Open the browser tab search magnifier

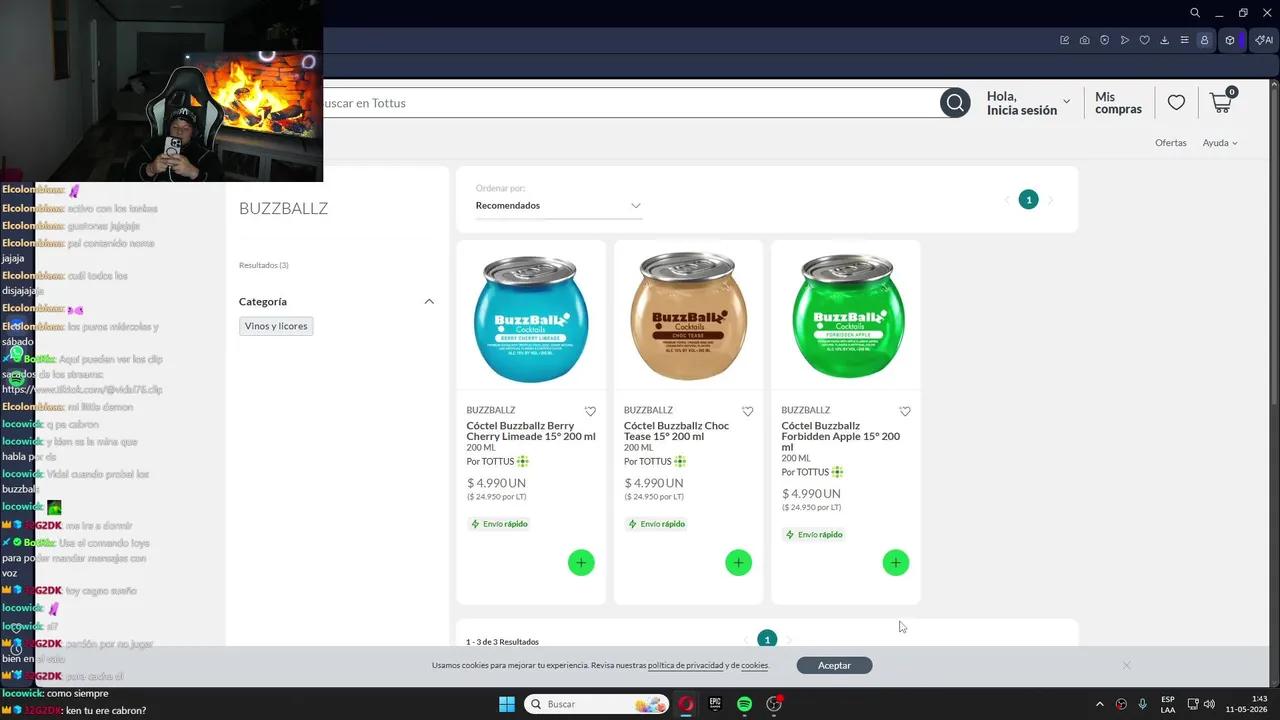pyautogui.click(x=1195, y=13)
